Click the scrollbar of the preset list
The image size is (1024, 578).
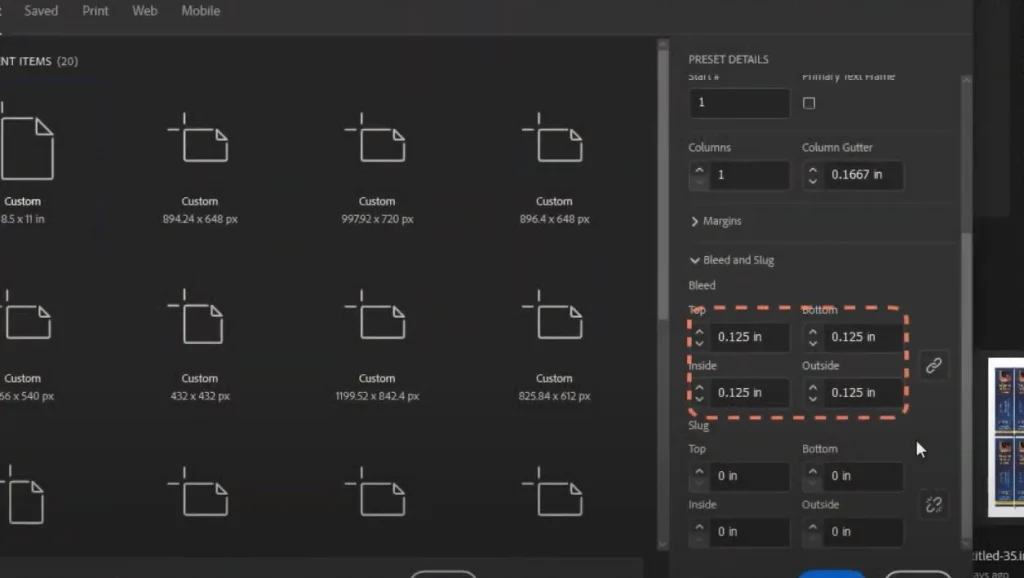pyautogui.click(x=663, y=183)
